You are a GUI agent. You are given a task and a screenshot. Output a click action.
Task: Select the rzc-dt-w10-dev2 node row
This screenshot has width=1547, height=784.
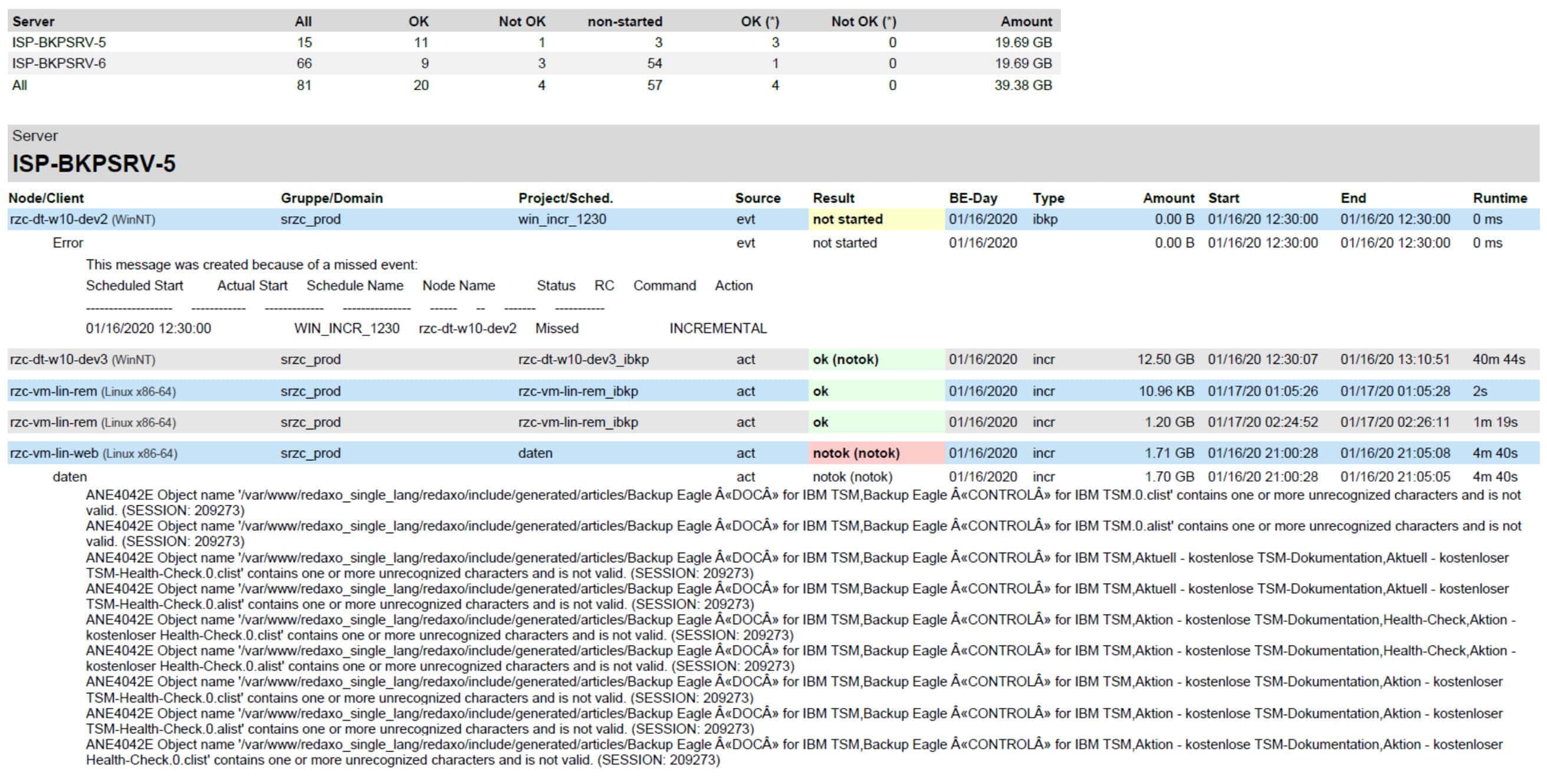pos(59,220)
